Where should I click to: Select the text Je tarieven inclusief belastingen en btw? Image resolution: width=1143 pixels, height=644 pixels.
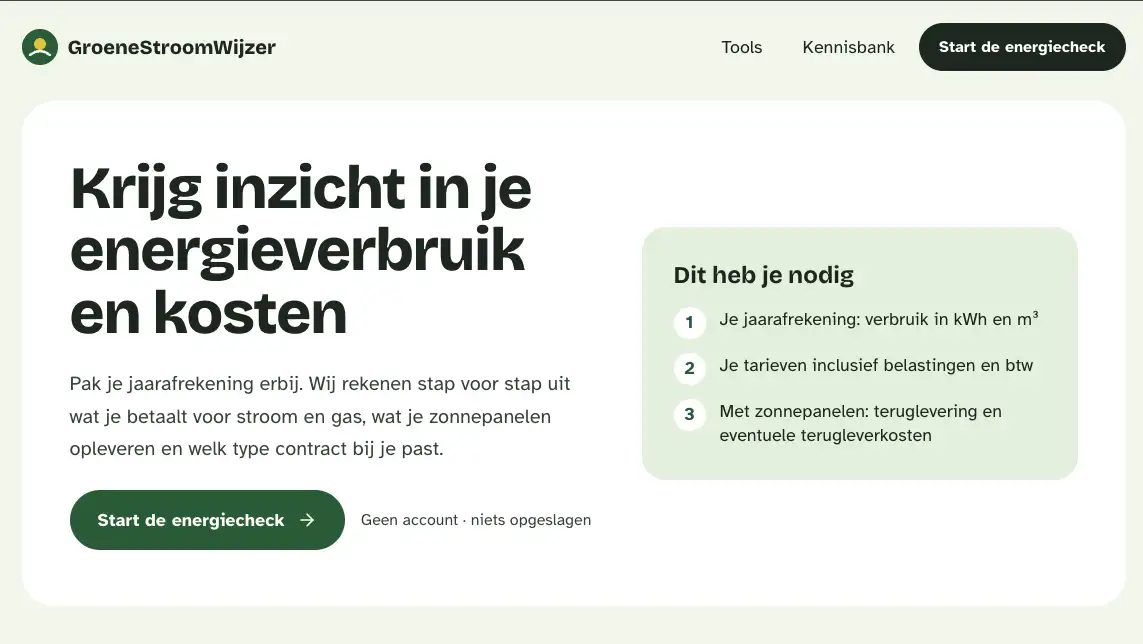(x=876, y=365)
